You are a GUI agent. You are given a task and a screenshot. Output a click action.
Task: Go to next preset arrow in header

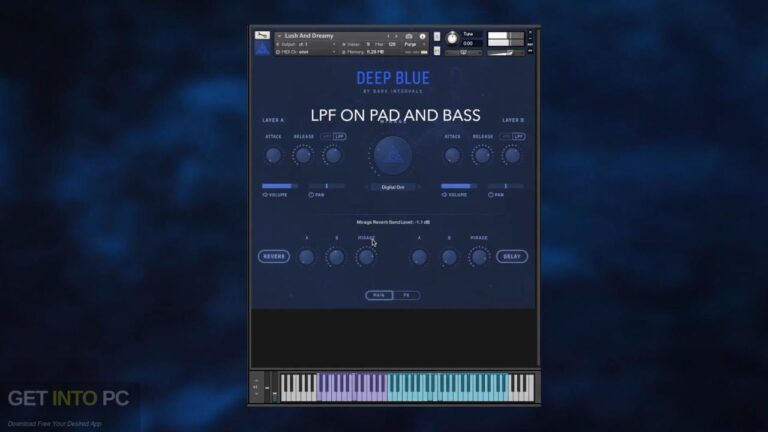(396, 36)
